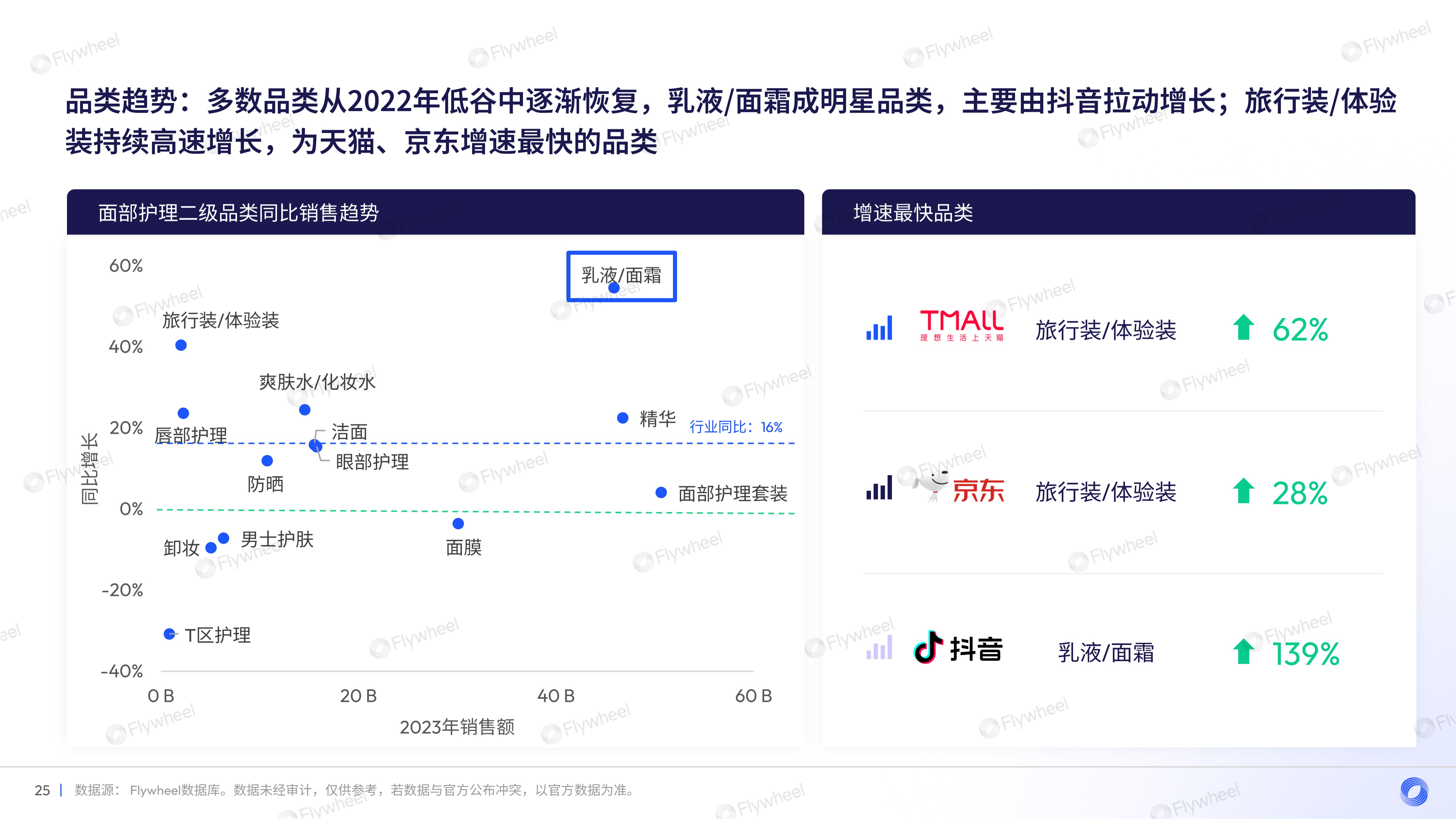Click the slide title beginning 品类趋势
1456x819 pixels.
click(730, 120)
